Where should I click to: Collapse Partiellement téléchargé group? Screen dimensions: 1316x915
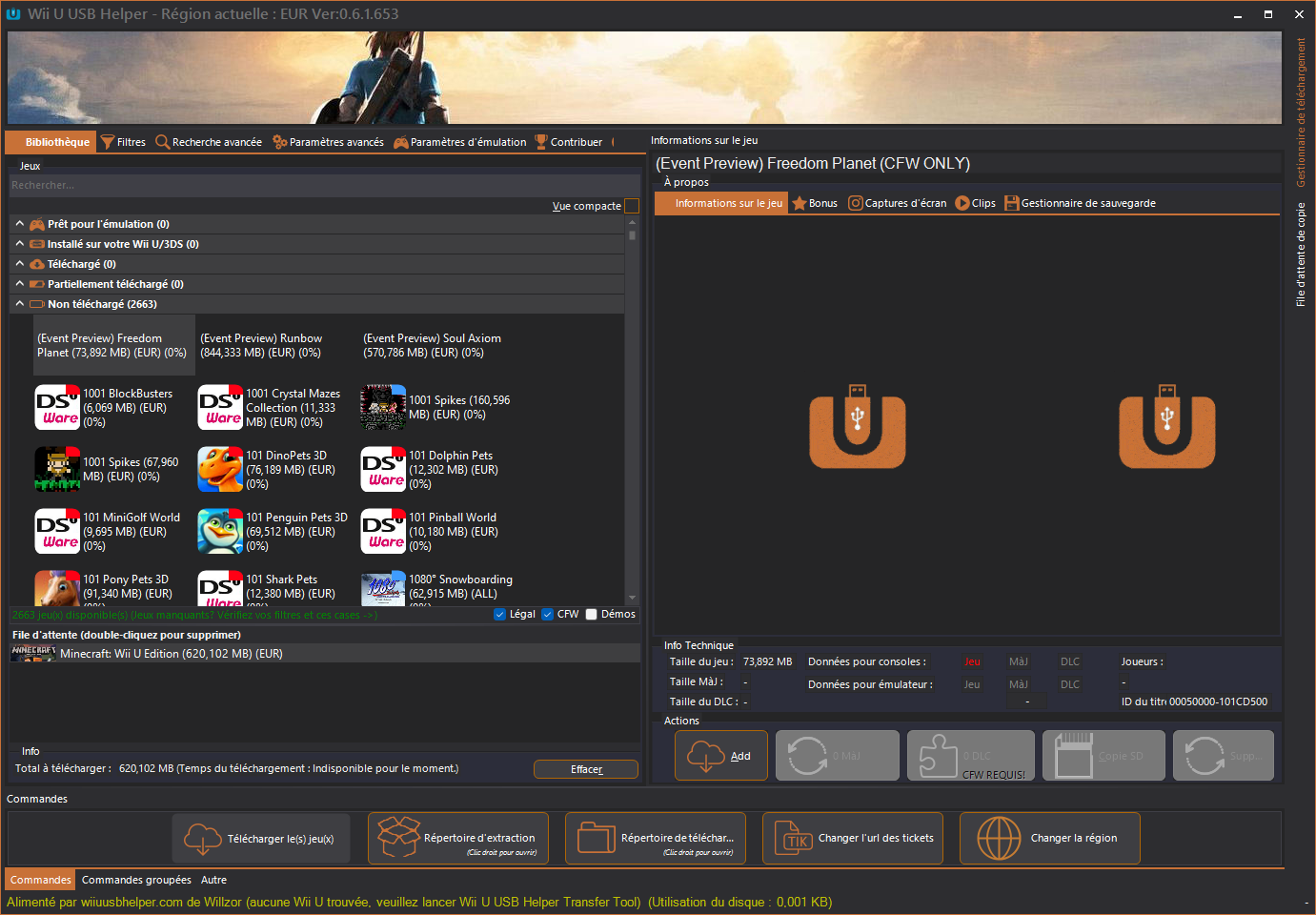19,284
